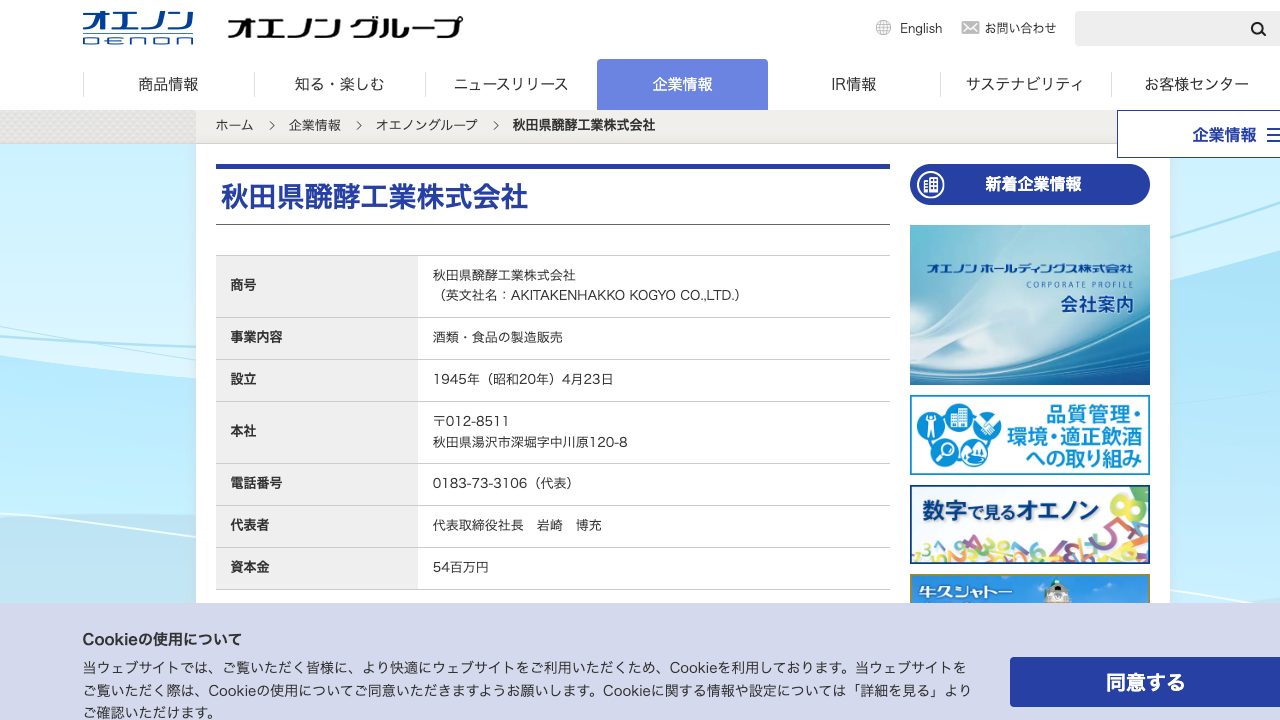Switch language to English

tap(920, 28)
